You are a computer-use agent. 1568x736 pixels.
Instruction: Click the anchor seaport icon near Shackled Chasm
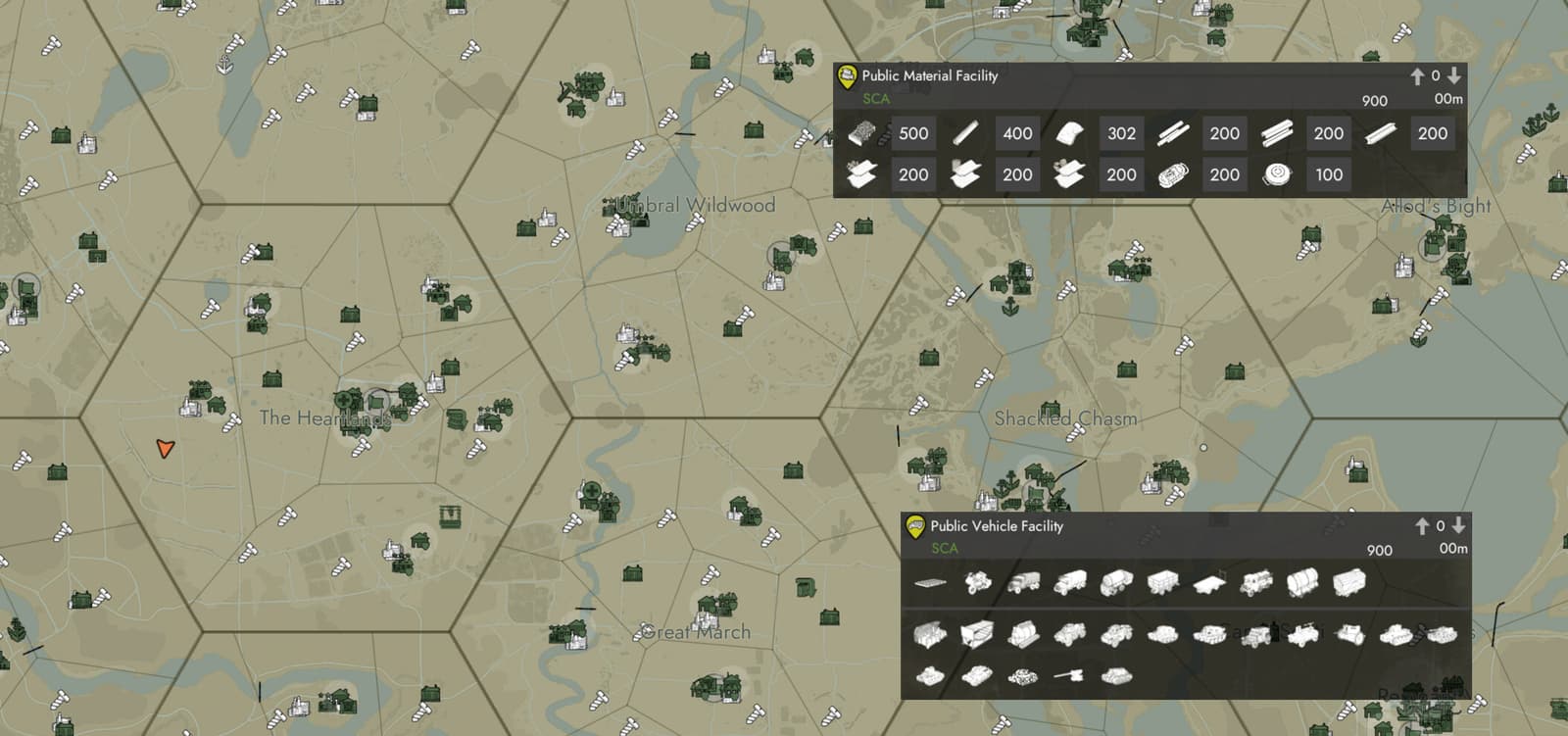pos(1009,307)
